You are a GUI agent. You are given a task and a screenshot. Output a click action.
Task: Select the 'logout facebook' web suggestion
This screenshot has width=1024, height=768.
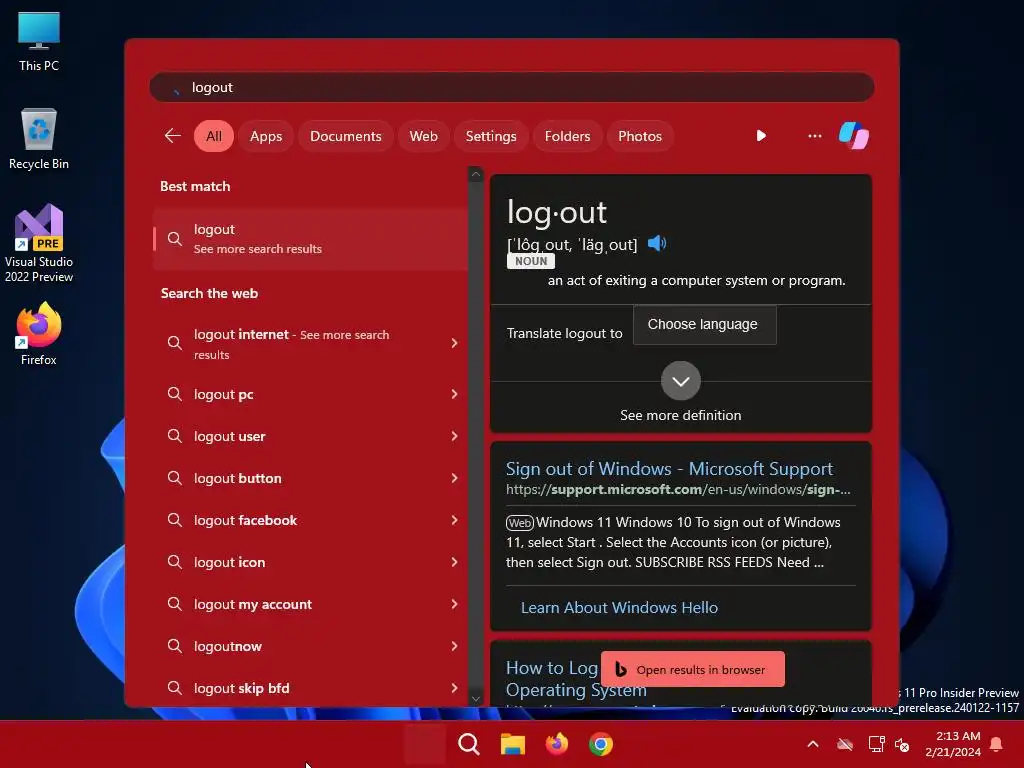coord(310,520)
